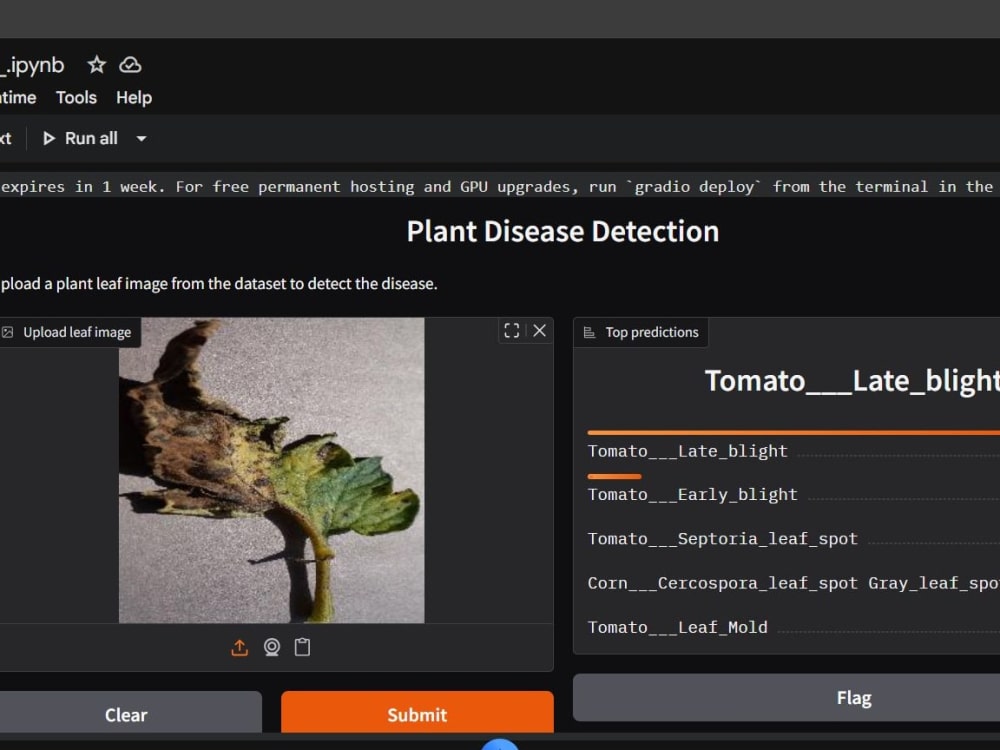Click the Tomato___Late_blight confidence bar

pyautogui.click(x=793, y=432)
